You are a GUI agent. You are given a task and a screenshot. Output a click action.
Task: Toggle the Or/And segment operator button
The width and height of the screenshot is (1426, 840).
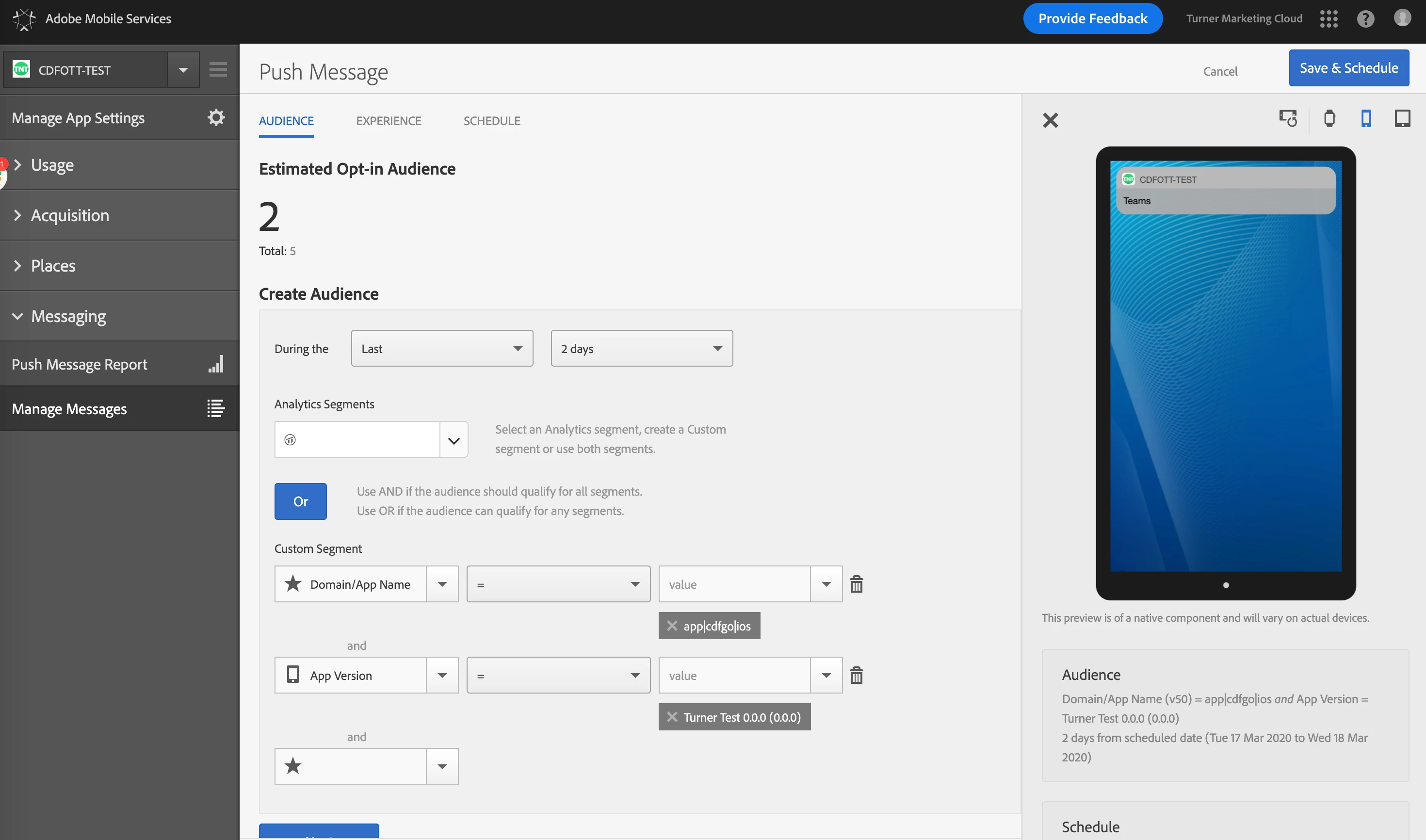click(300, 501)
